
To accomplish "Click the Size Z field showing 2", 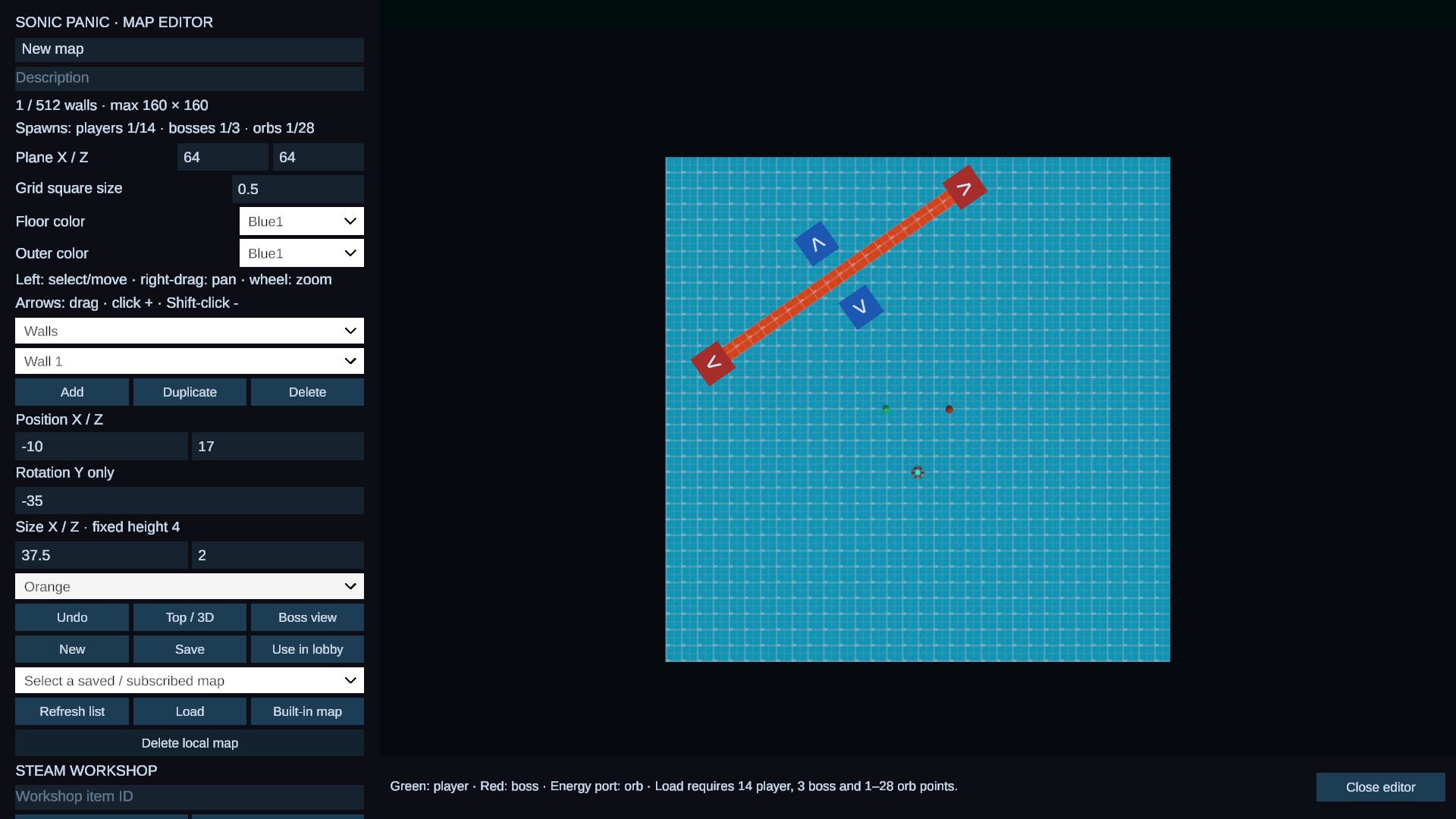I will (278, 555).
